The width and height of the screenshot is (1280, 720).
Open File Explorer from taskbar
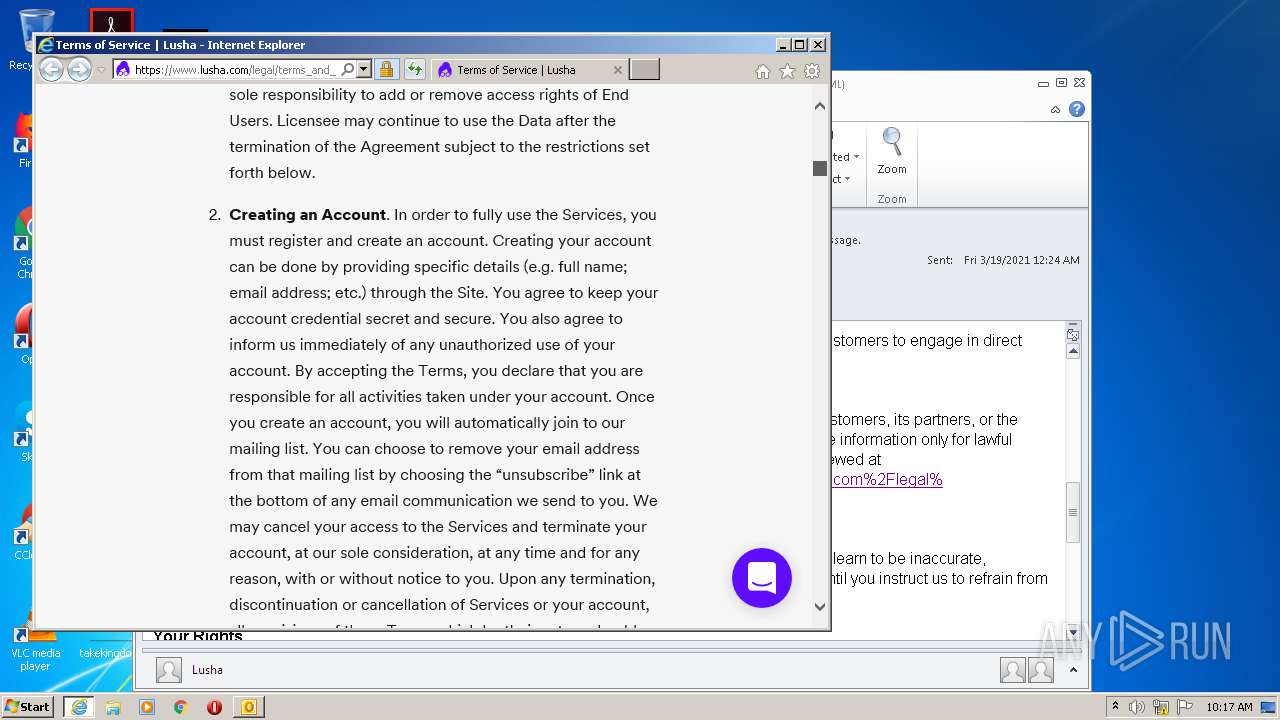coord(113,707)
